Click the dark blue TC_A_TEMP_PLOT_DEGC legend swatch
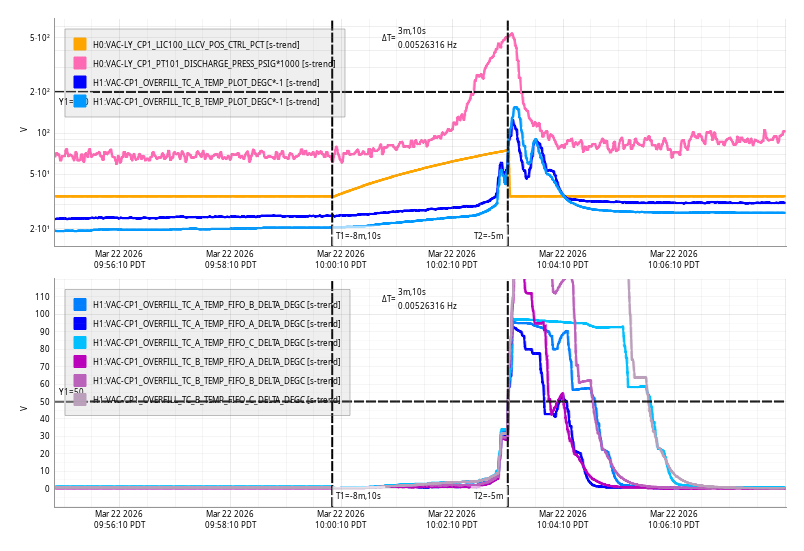The height and width of the screenshot is (551, 804). point(80,82)
